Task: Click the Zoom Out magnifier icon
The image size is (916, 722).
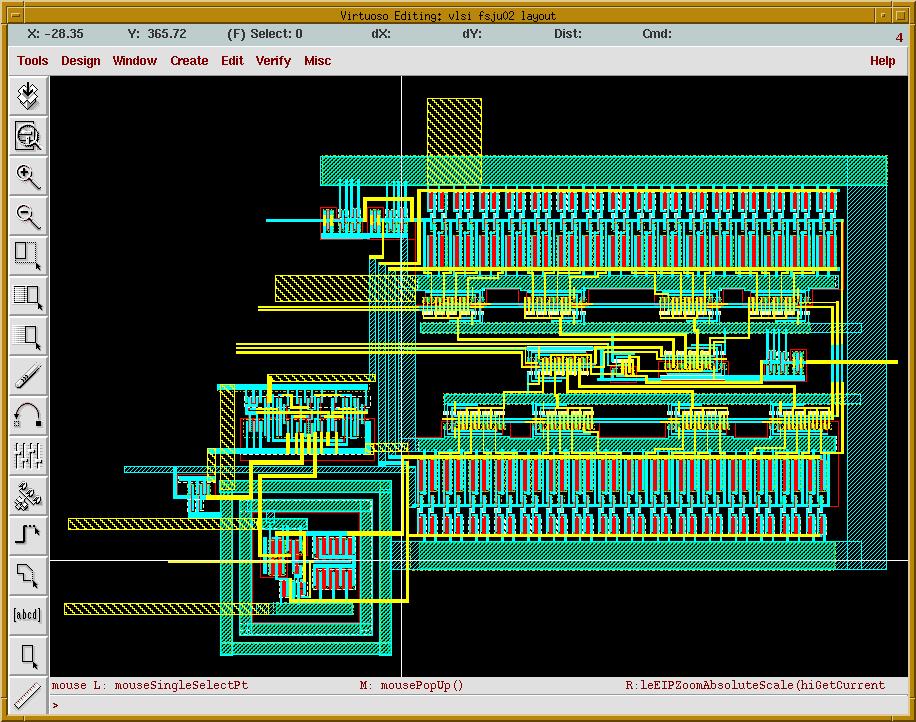Action: (28, 215)
